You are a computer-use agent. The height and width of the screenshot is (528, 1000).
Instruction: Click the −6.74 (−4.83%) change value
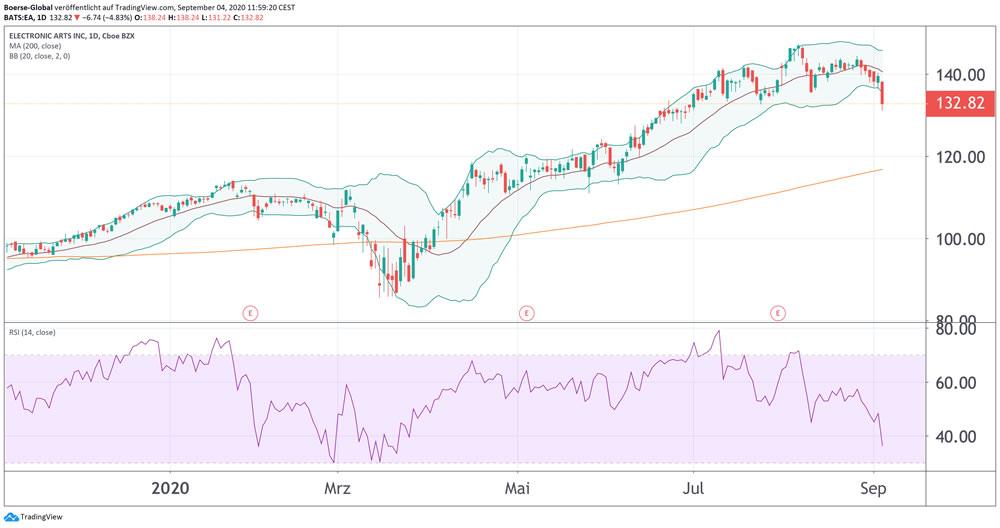(x=107, y=18)
